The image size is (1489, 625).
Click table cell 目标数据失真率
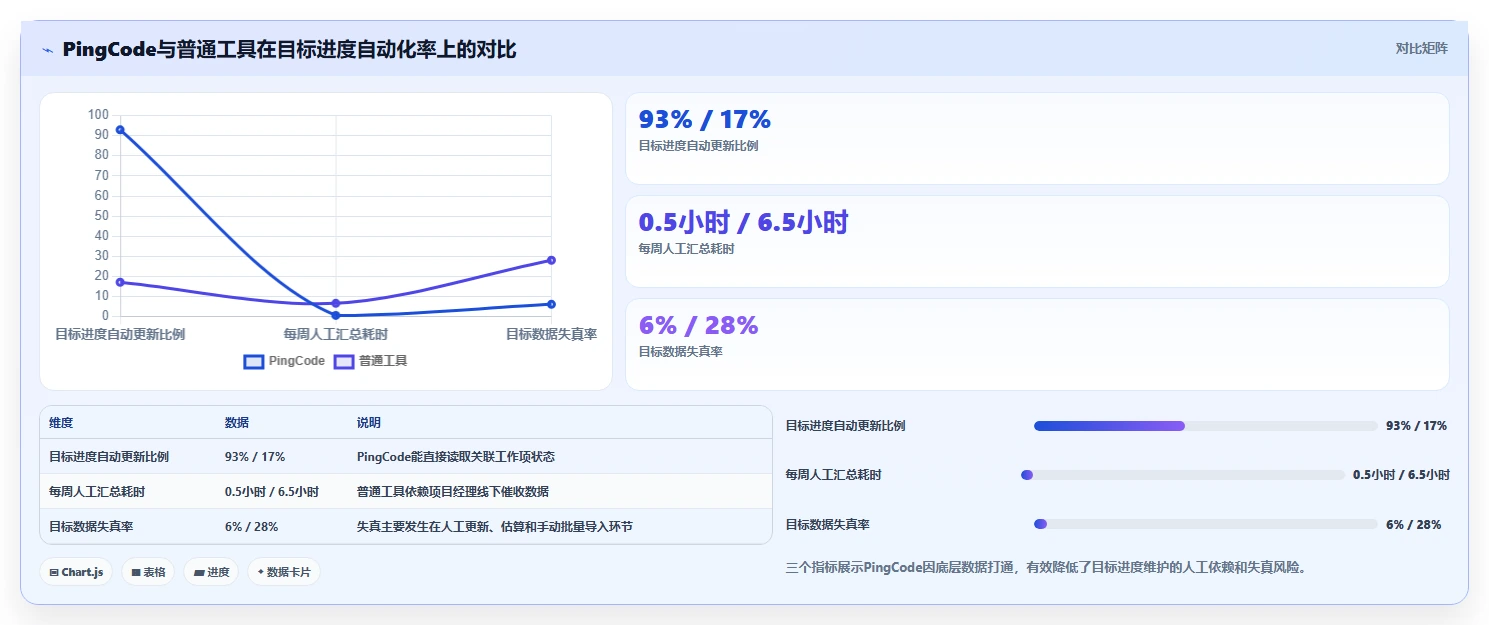[x=91, y=527]
